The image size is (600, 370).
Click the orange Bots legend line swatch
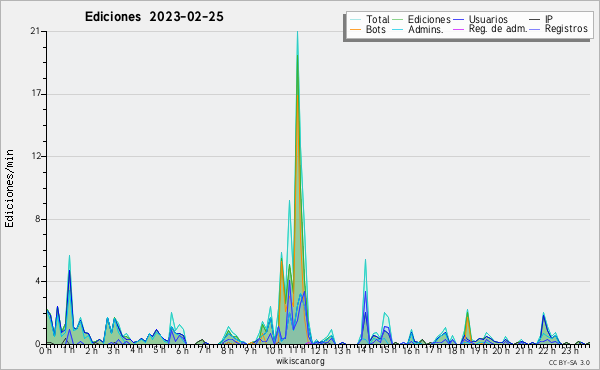click(355, 29)
